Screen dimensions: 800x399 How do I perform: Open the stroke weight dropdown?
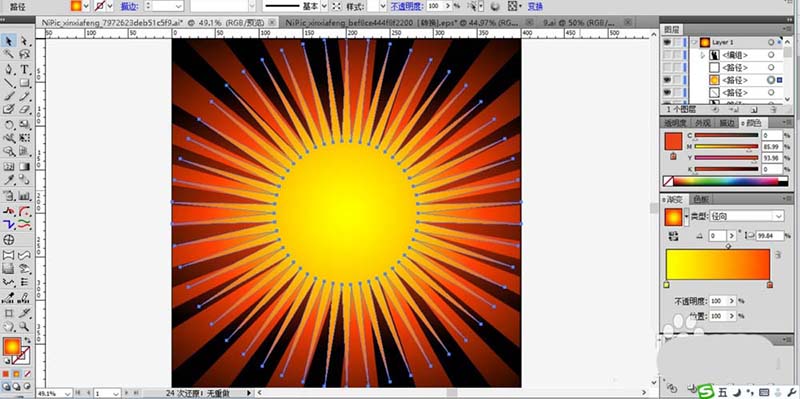click(x=179, y=6)
